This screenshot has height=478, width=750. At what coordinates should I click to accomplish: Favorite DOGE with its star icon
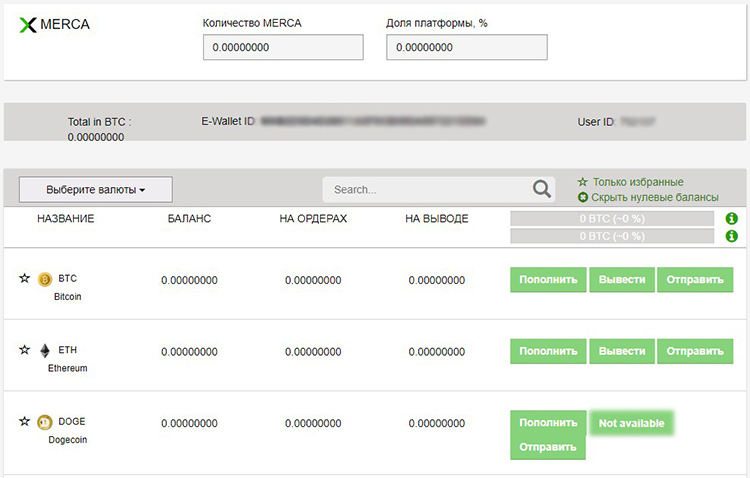click(x=24, y=421)
